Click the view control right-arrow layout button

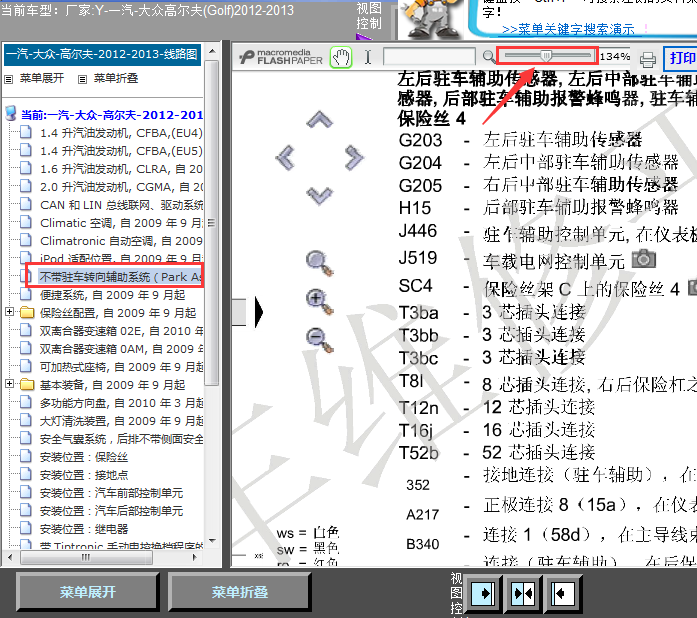tap(483, 594)
